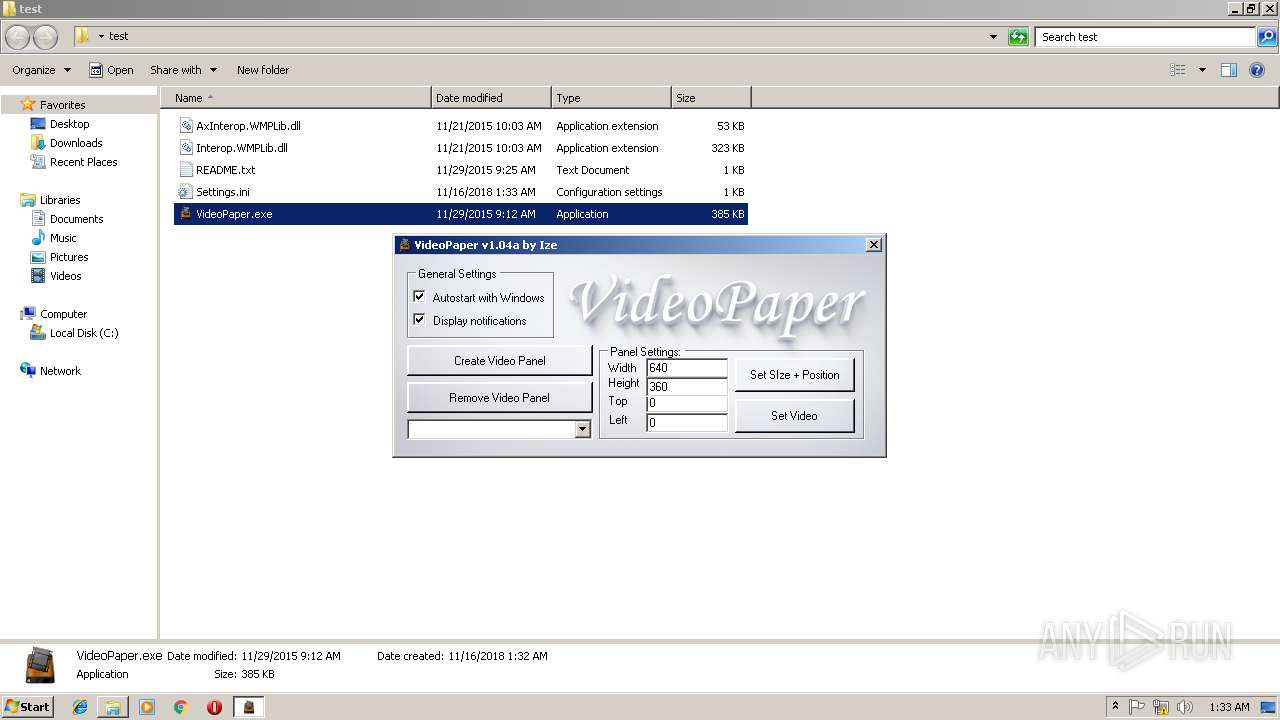Click the Left input field
The image size is (1280, 720).
tap(687, 422)
